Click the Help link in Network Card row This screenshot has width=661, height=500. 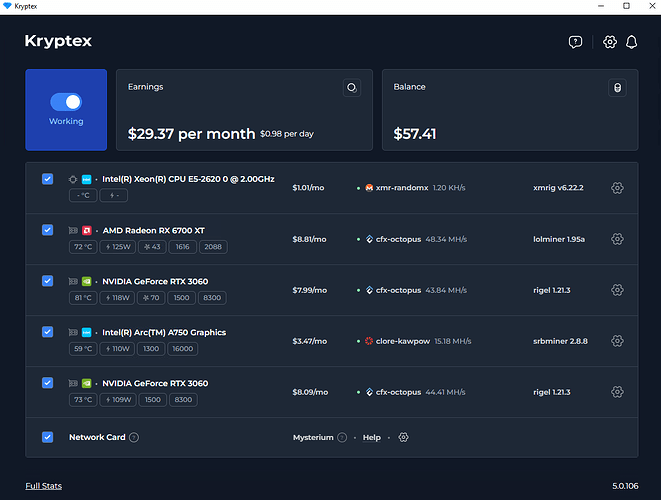(x=371, y=438)
